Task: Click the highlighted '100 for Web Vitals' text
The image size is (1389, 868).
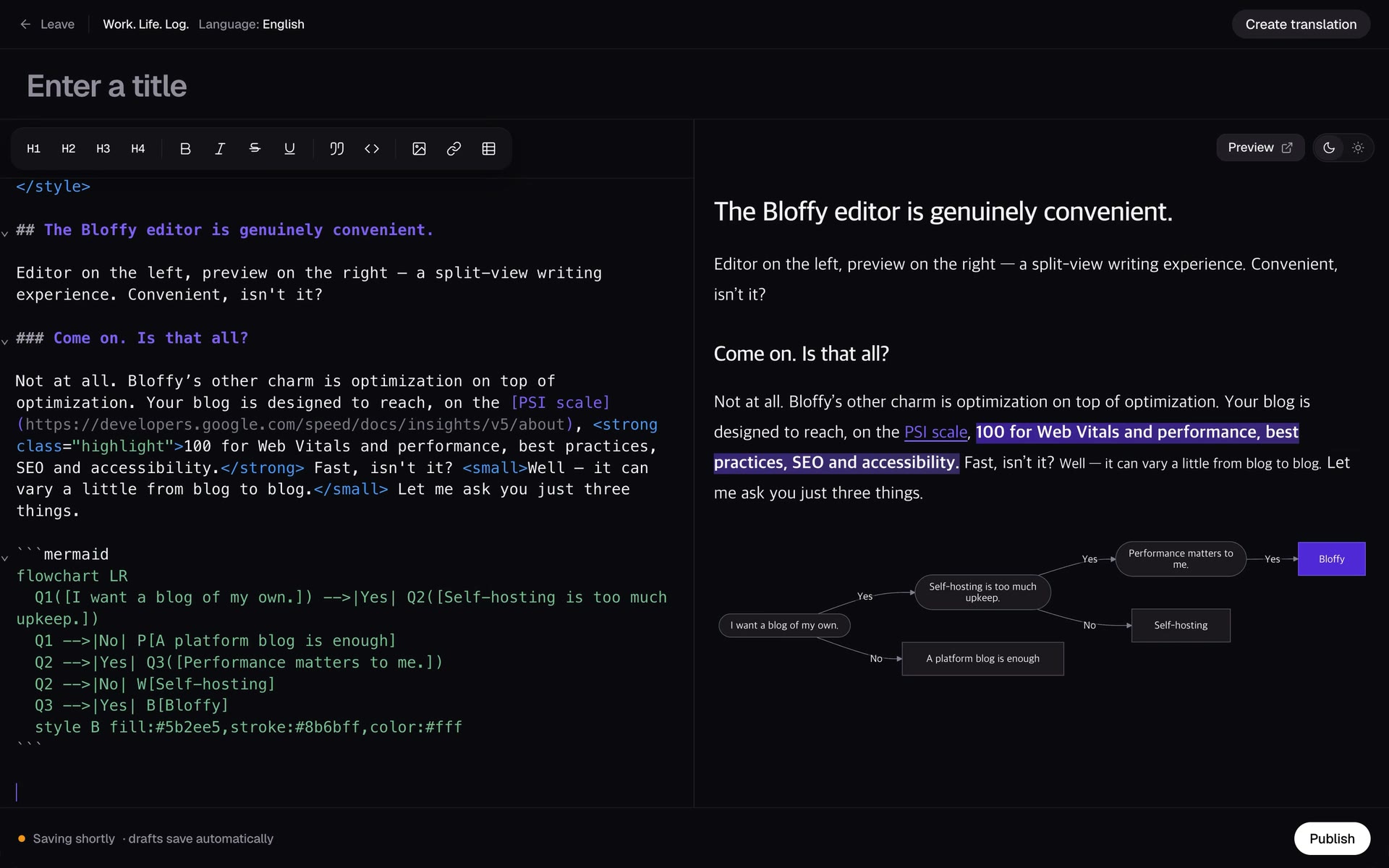Action: click(x=1137, y=432)
